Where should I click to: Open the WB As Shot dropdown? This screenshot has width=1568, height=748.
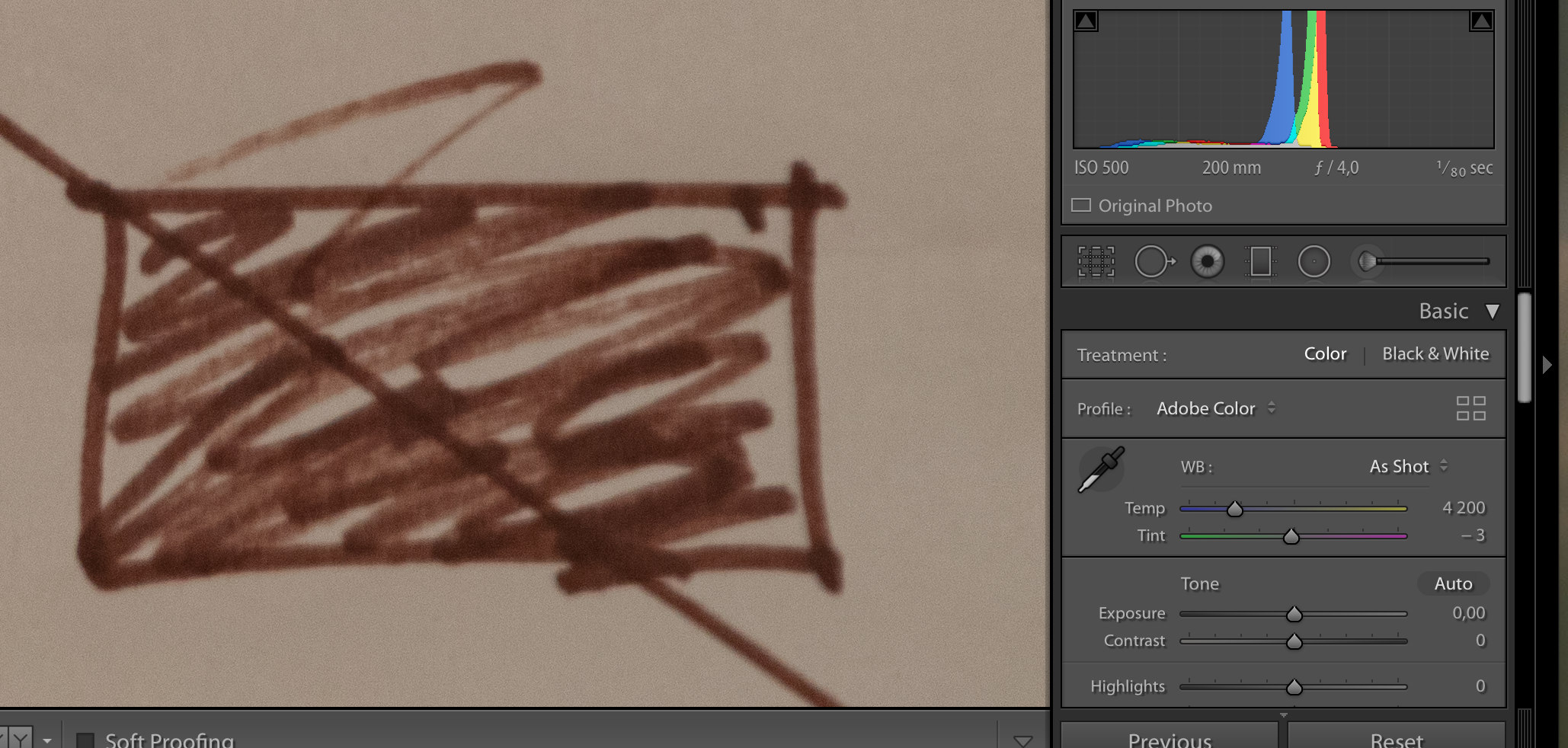(x=1408, y=466)
